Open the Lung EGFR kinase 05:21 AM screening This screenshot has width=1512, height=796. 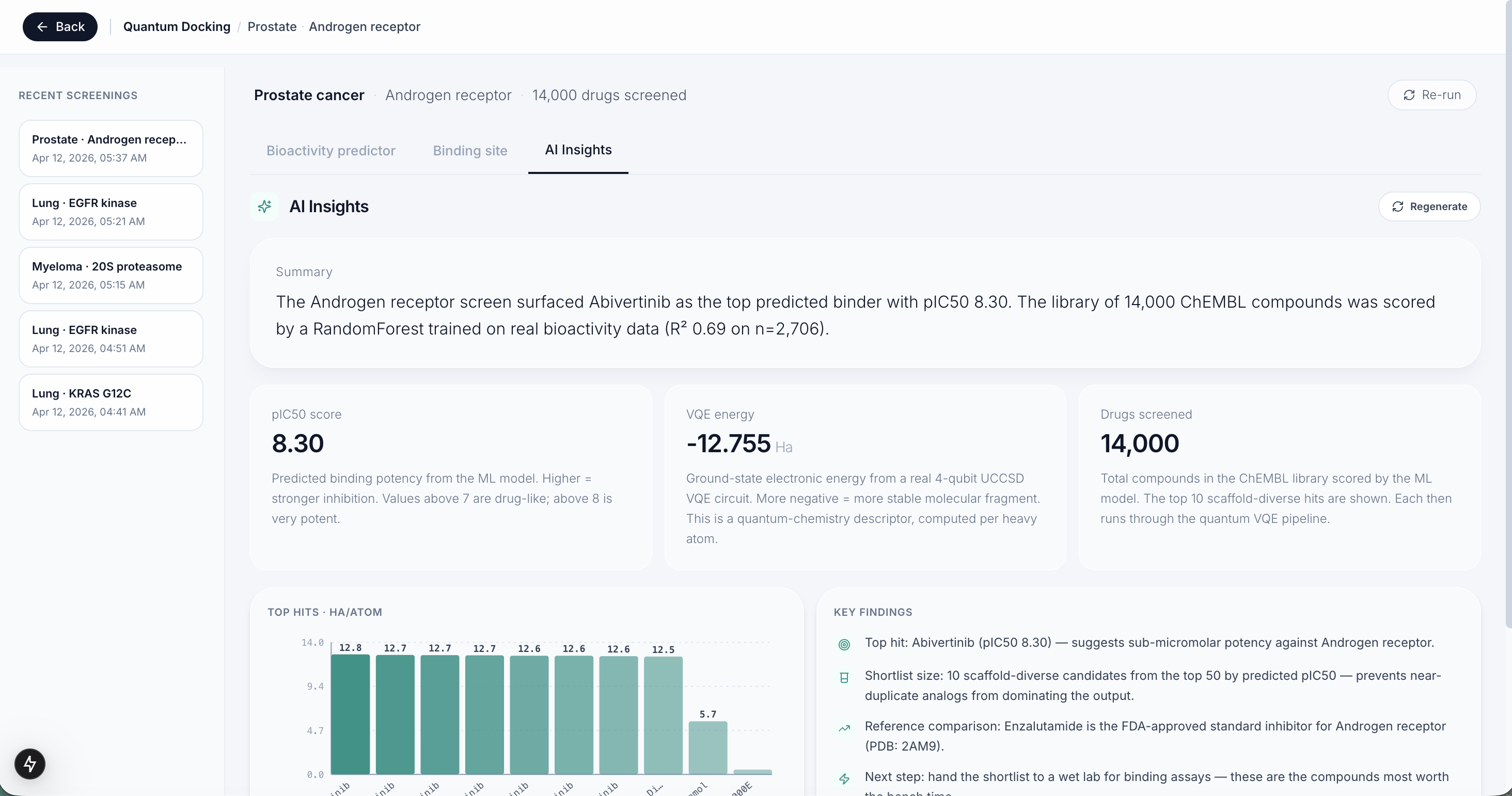[x=111, y=212]
